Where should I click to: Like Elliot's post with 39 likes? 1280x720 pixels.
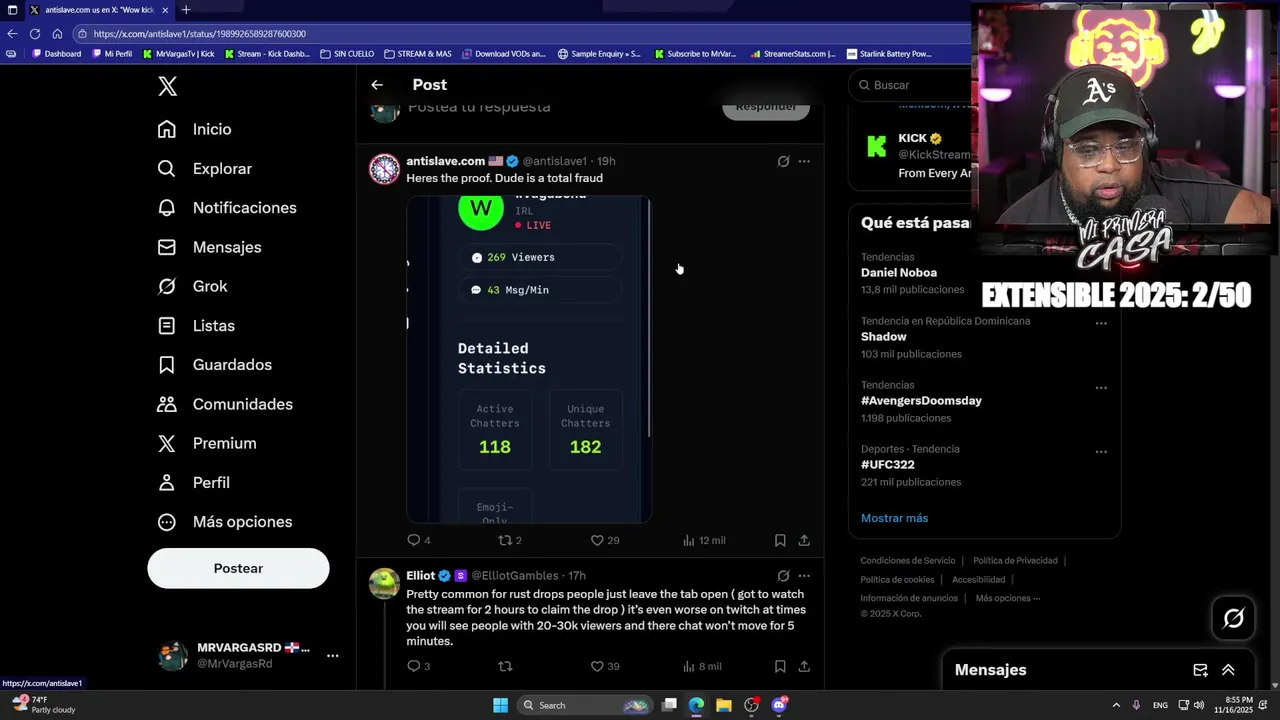604,666
